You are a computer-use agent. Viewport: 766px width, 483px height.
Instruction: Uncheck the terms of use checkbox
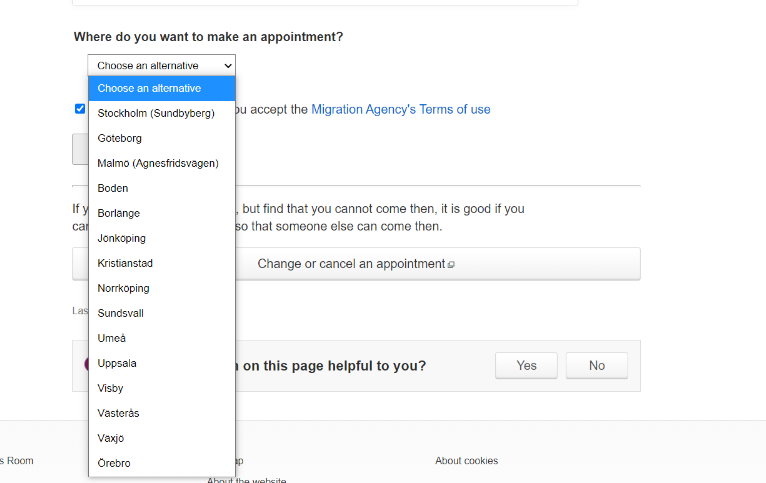(x=80, y=108)
